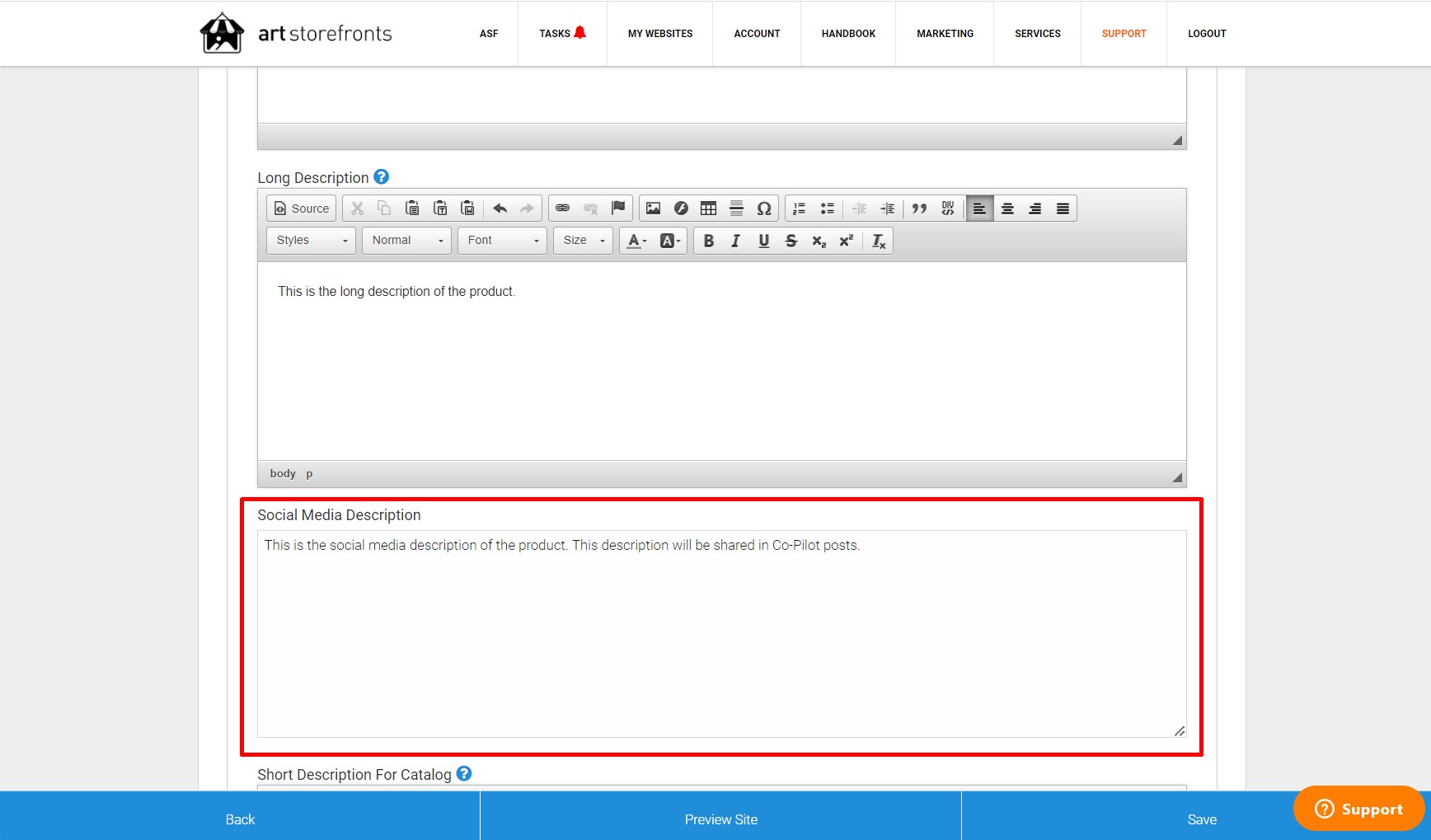
Task: Click the Short Description For Catalog help icon
Action: [464, 773]
